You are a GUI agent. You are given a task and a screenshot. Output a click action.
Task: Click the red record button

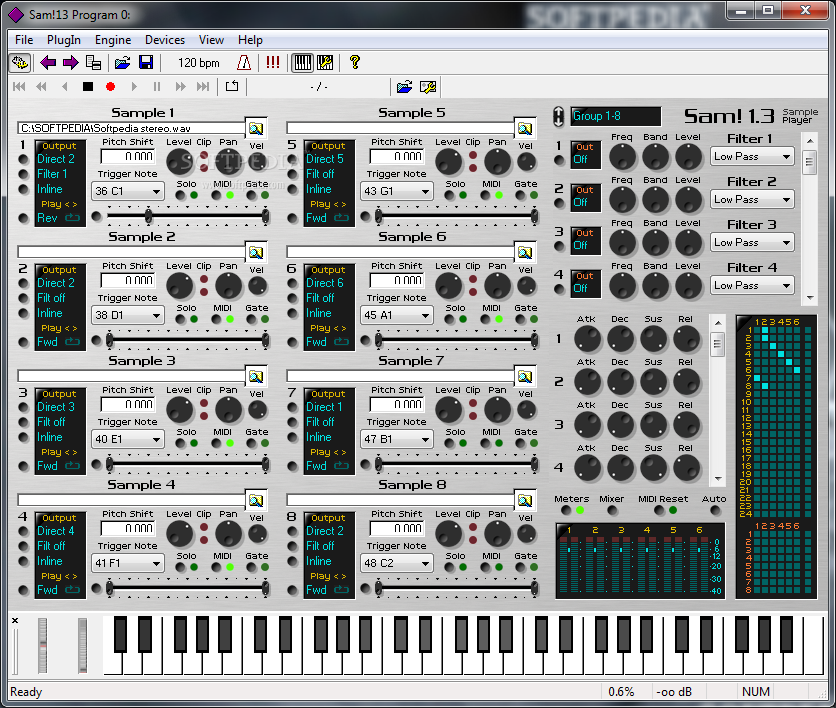pyautogui.click(x=110, y=86)
